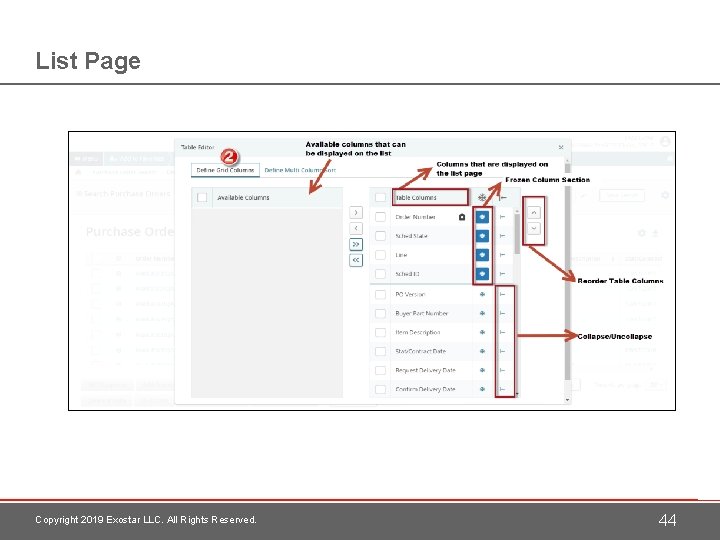Move selected column down in order
720x540 pixels.
point(534,228)
